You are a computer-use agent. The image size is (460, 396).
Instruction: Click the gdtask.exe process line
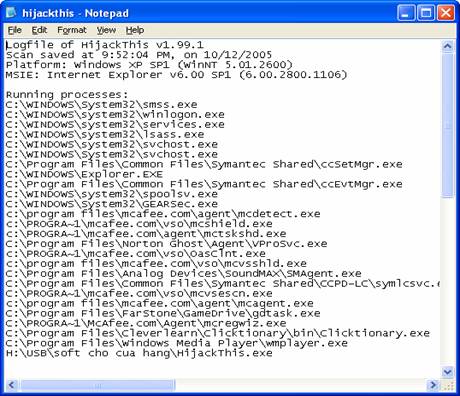(x=163, y=313)
